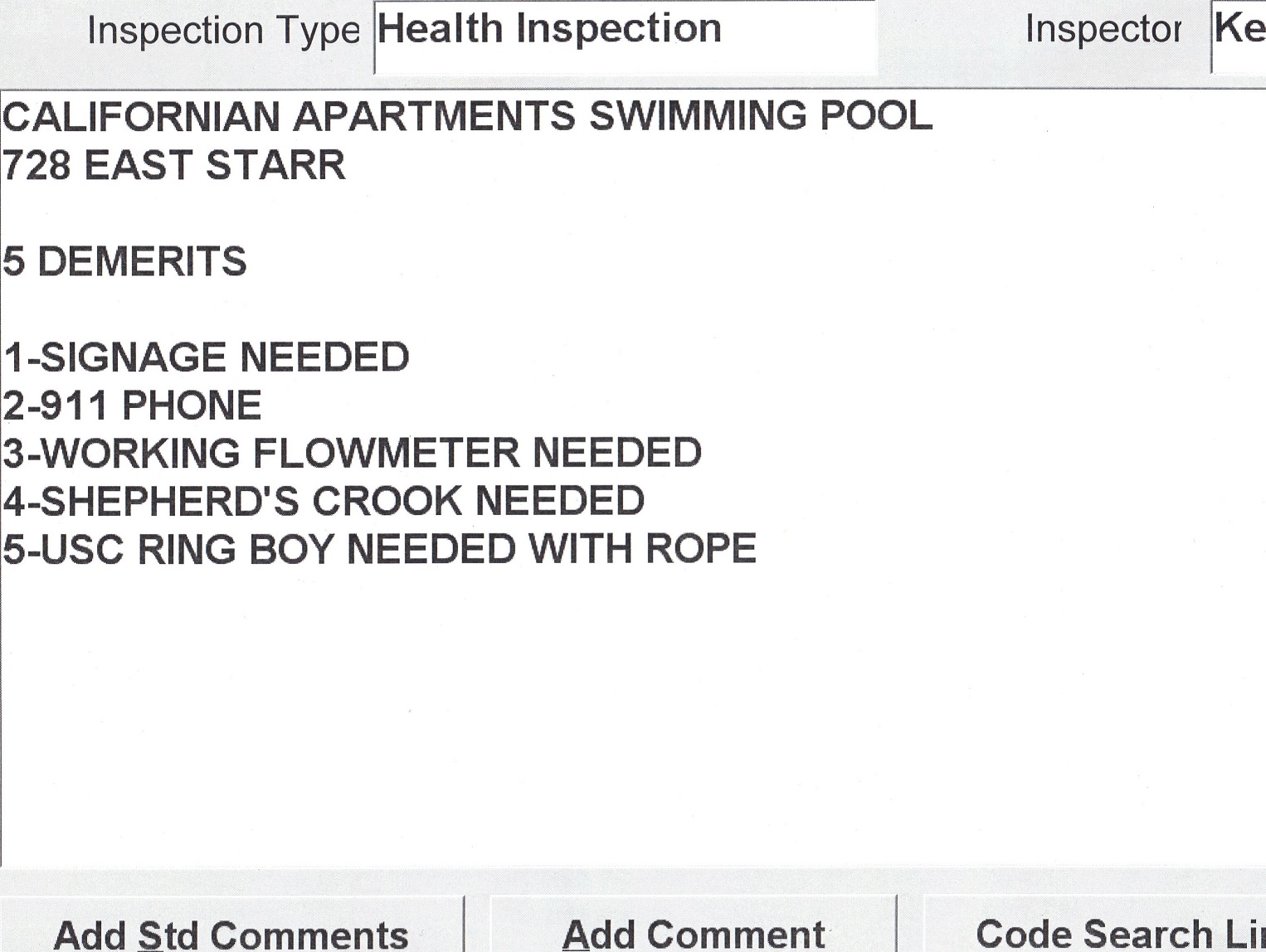
Task: Click the 911 Phone comment line
Action: [x=133, y=406]
